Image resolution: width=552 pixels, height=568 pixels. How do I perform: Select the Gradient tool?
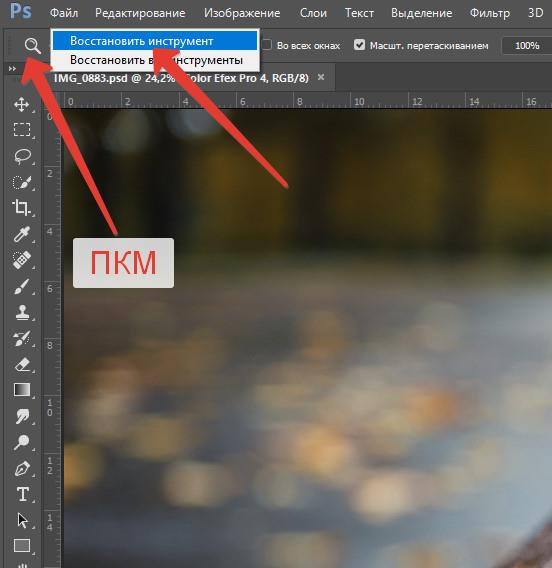22,390
